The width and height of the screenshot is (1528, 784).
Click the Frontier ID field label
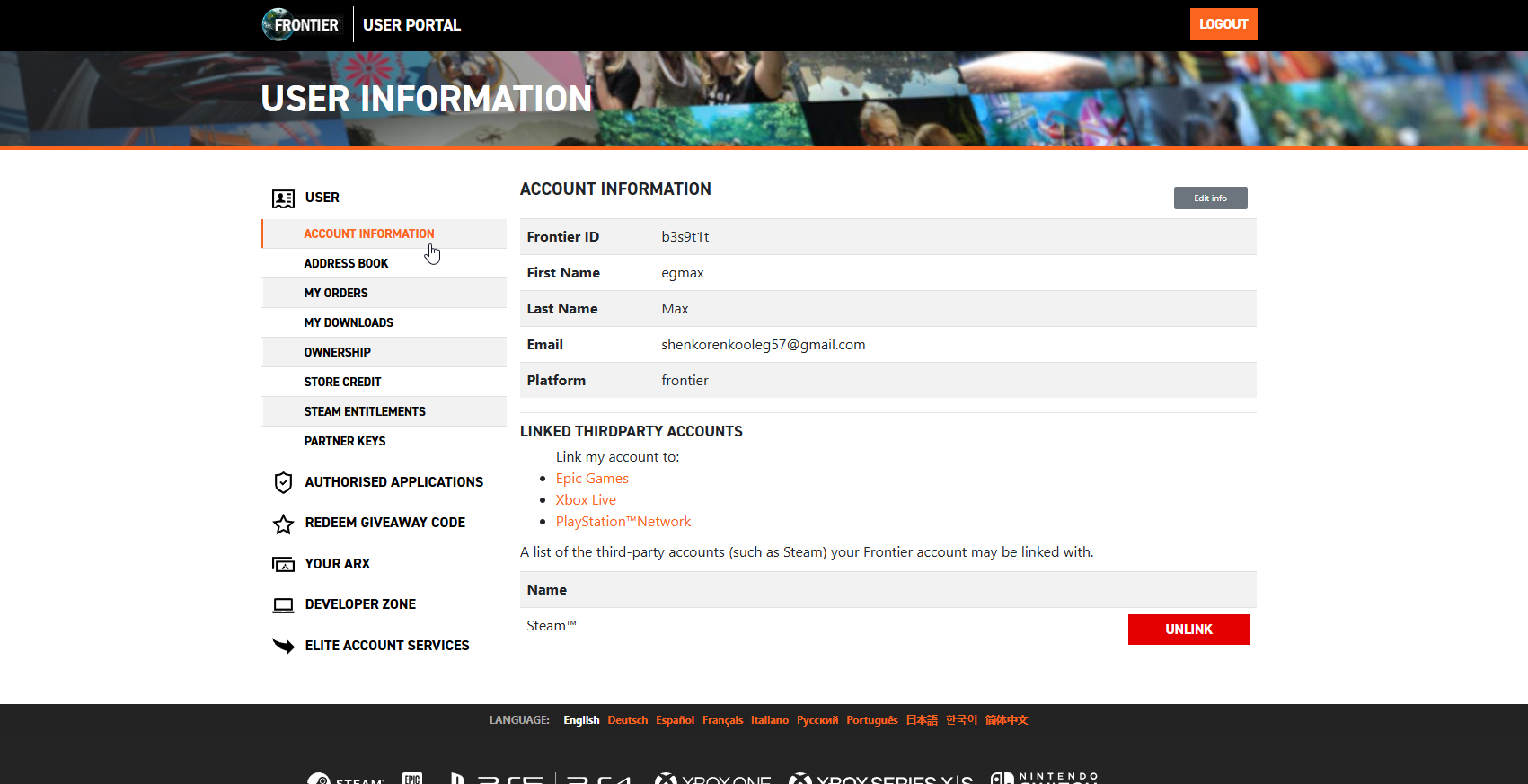[563, 237]
